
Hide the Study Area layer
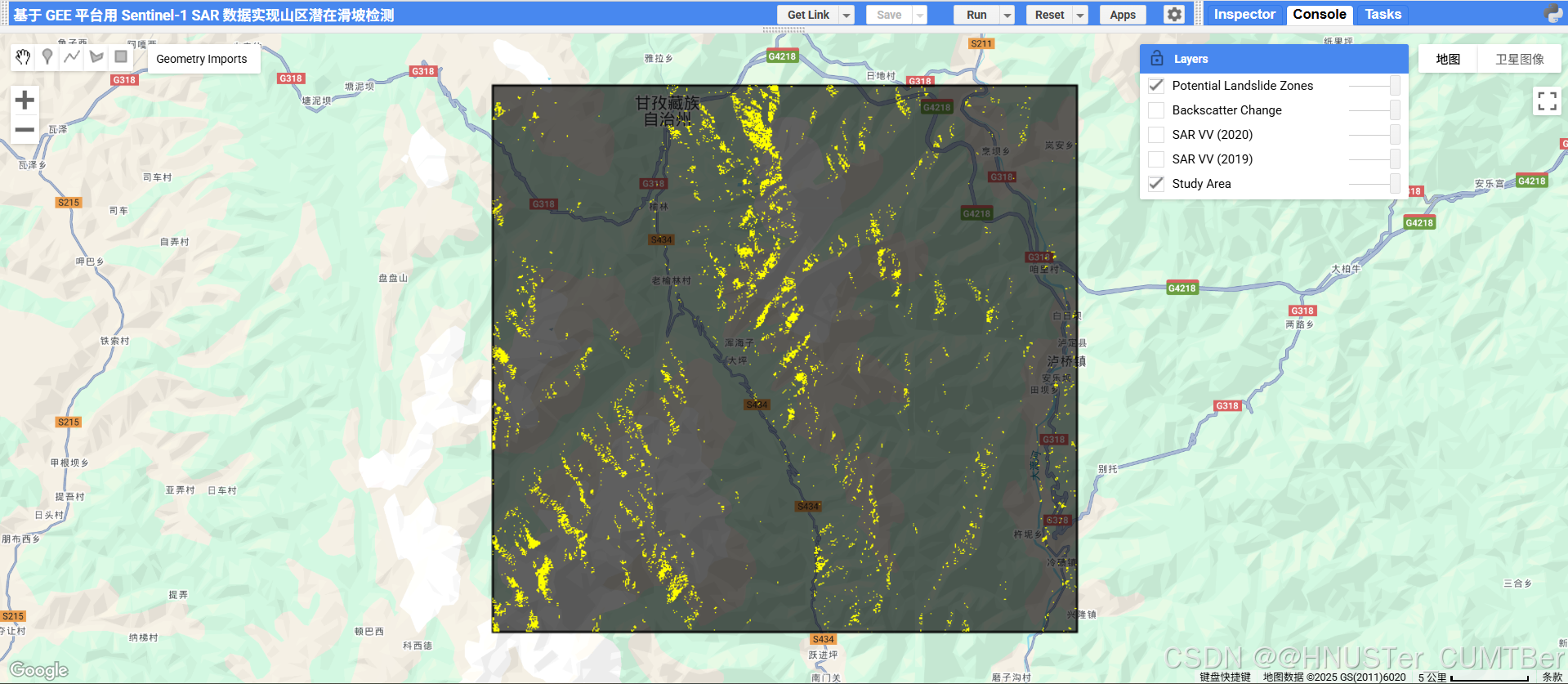coord(1156,183)
